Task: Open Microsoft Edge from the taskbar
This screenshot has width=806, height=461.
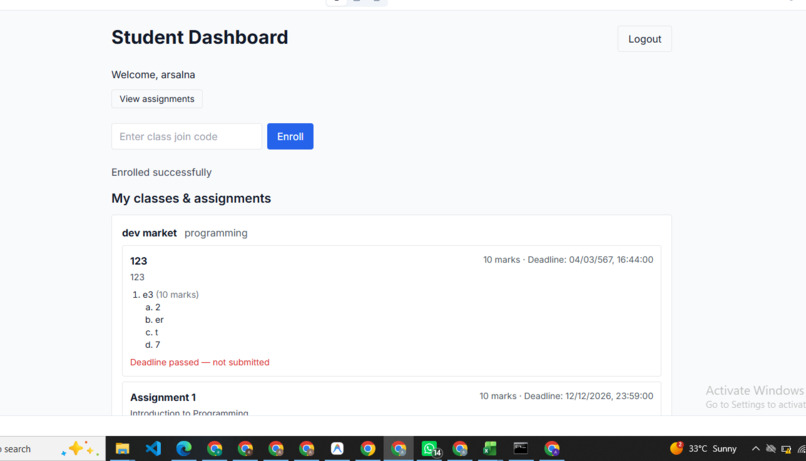Action: tap(184, 449)
